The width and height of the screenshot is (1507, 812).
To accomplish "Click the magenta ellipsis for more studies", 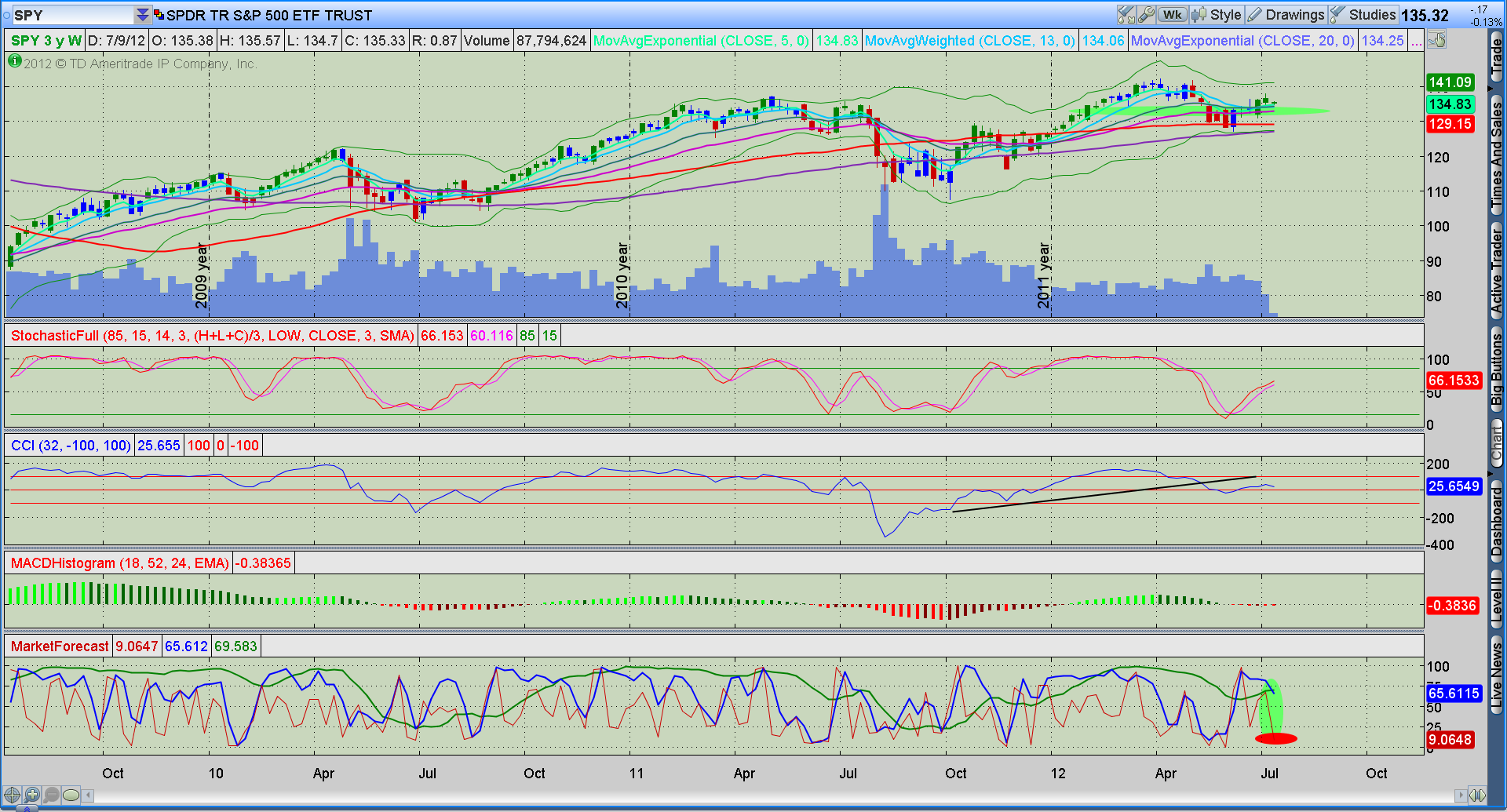I will click(x=1416, y=41).
